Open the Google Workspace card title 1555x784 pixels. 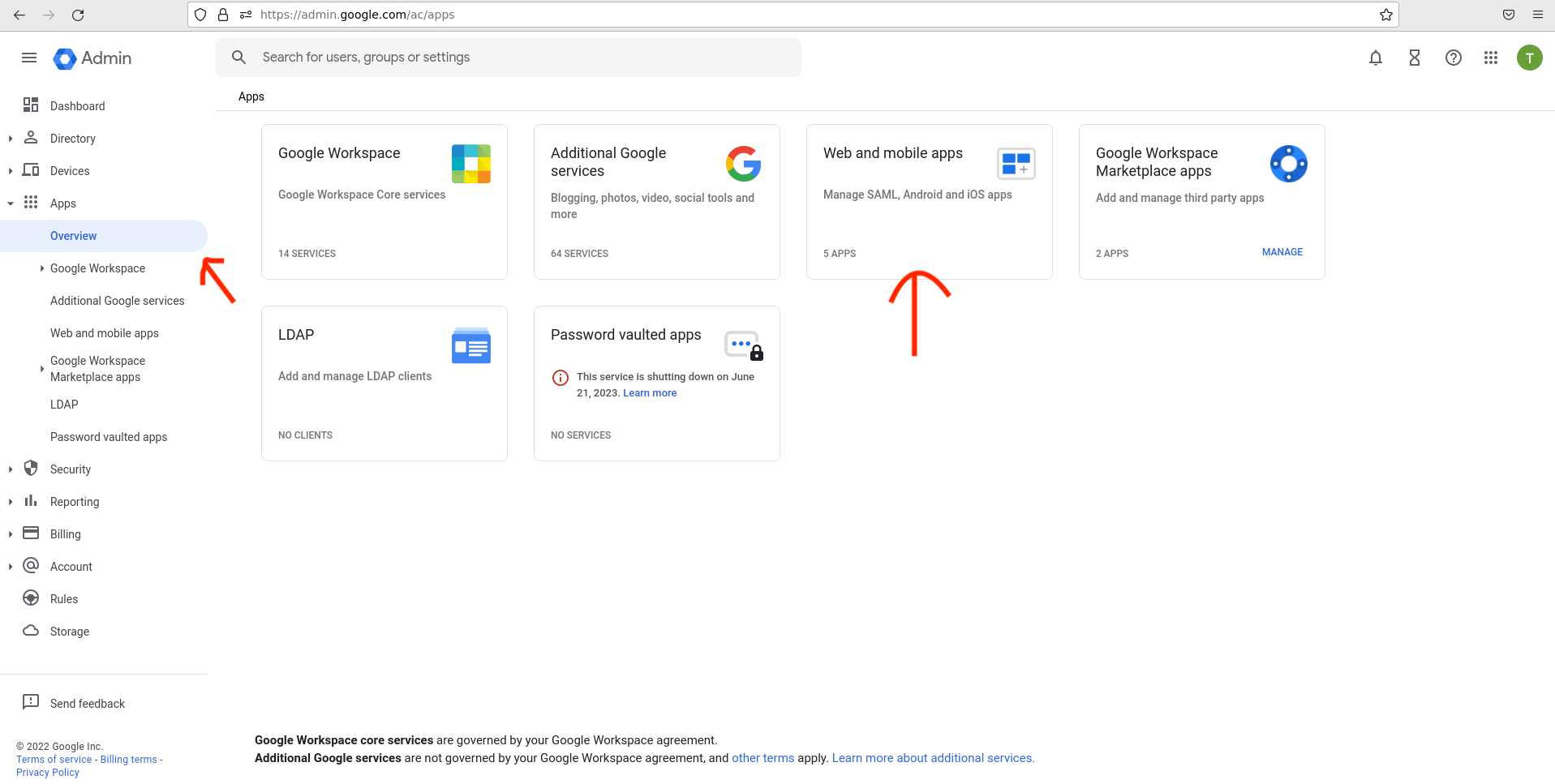[339, 153]
